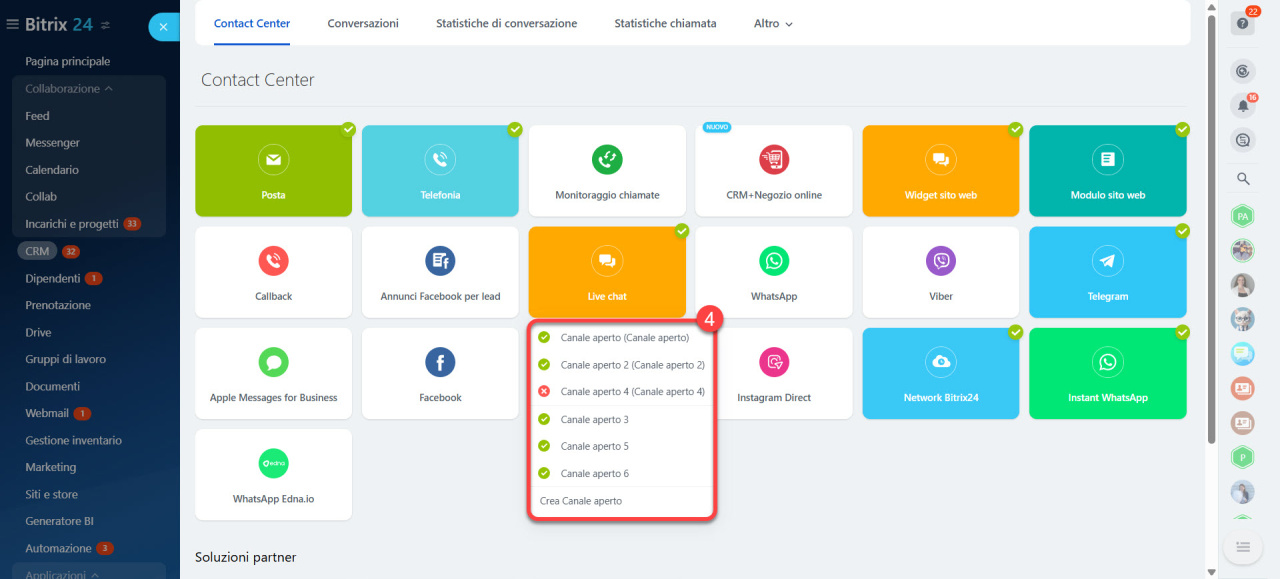Viewport: 1280px width, 579px height.
Task: Open the right panel list menu button
Action: tap(1243, 546)
